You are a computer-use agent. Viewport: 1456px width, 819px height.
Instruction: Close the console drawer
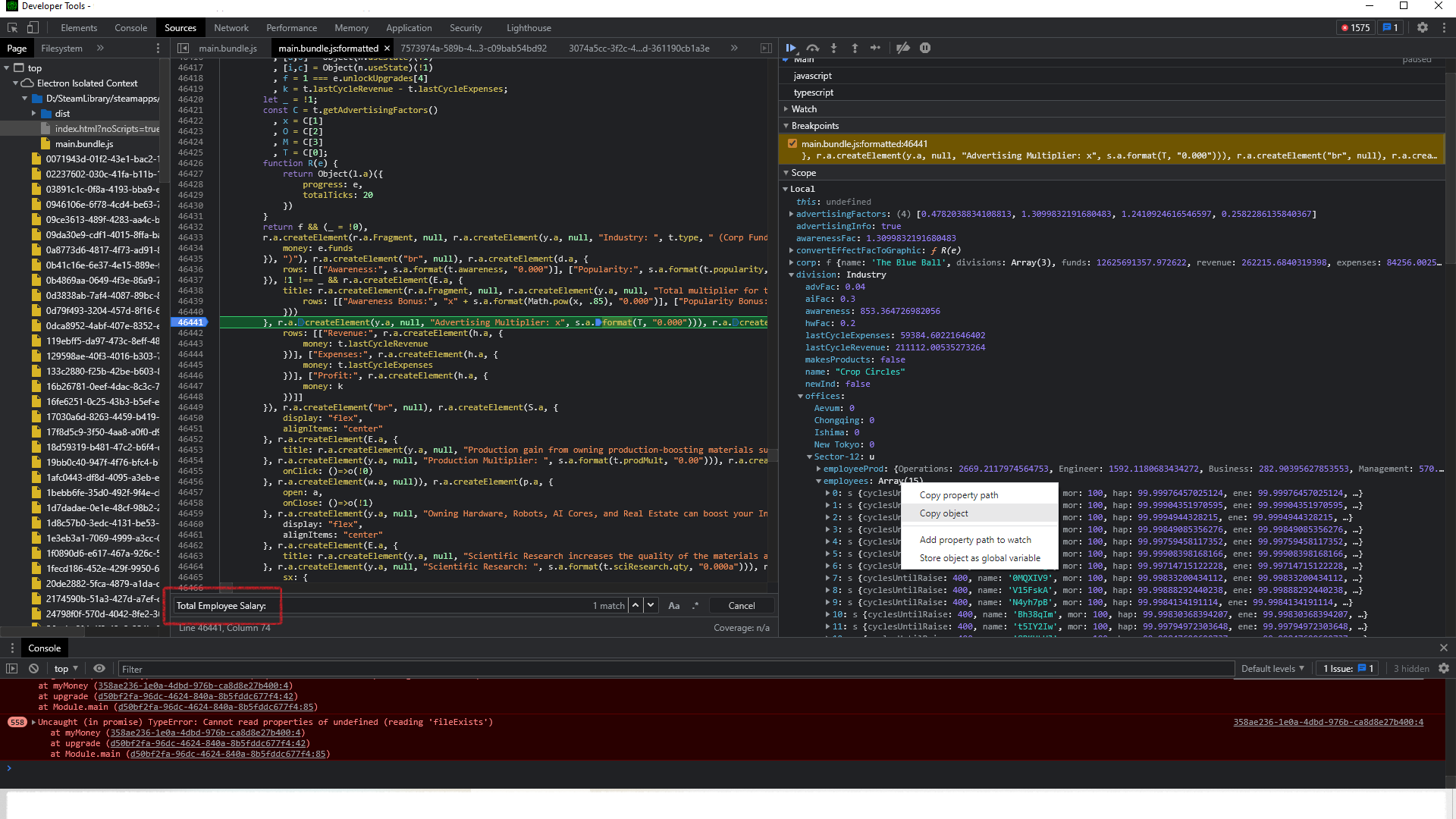[1444, 648]
